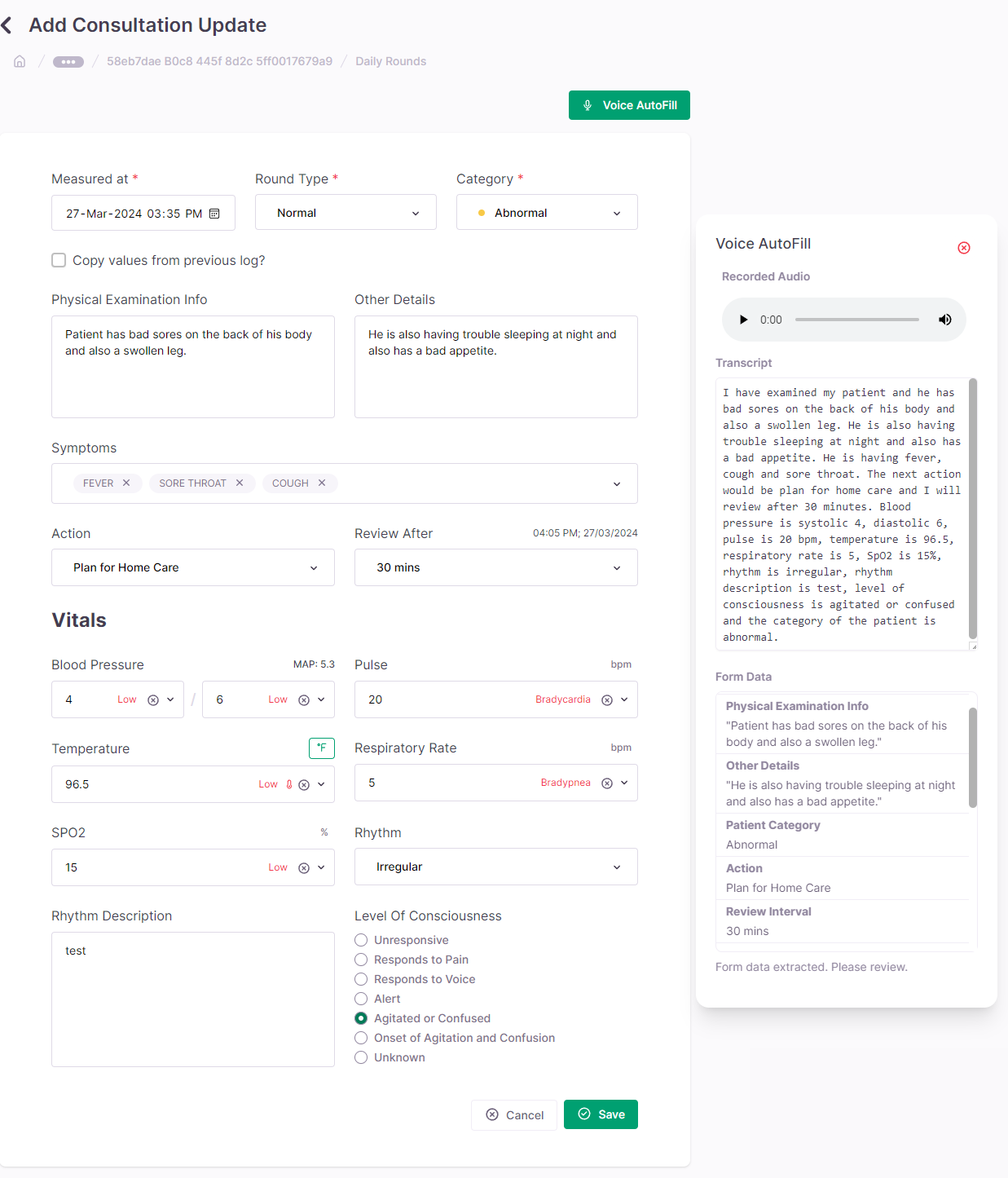Toggle temperature unit to Fahrenheit button
Viewport: 1008px width, 1178px height.
(x=322, y=748)
